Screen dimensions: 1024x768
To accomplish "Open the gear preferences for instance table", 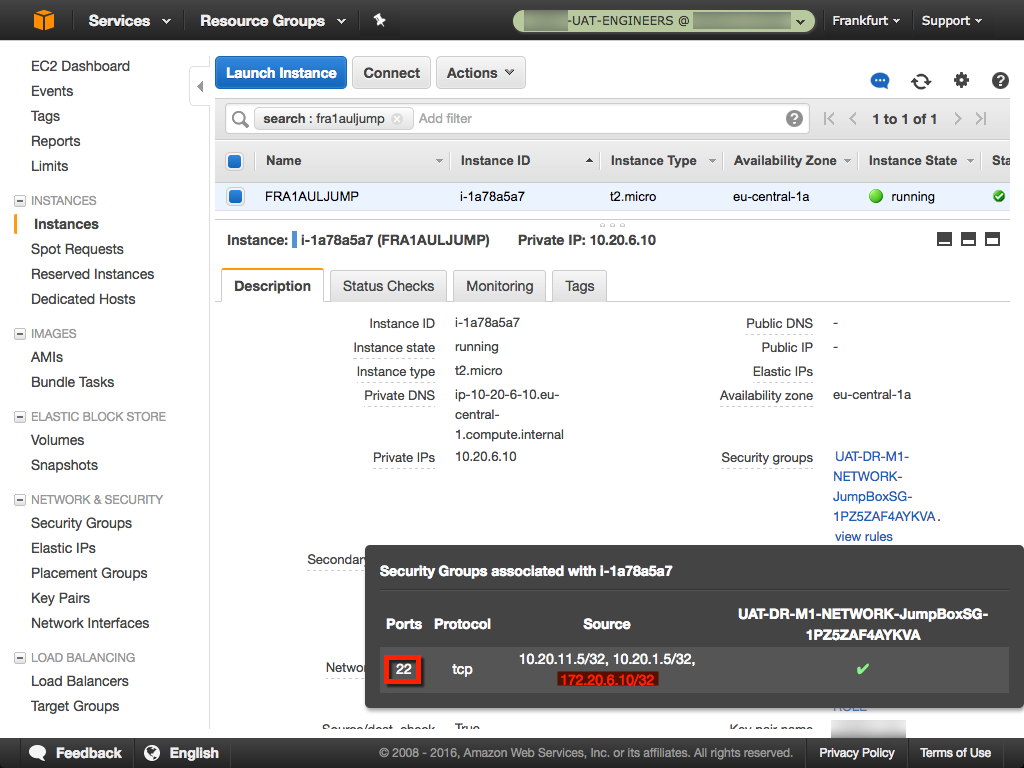I will (x=961, y=80).
